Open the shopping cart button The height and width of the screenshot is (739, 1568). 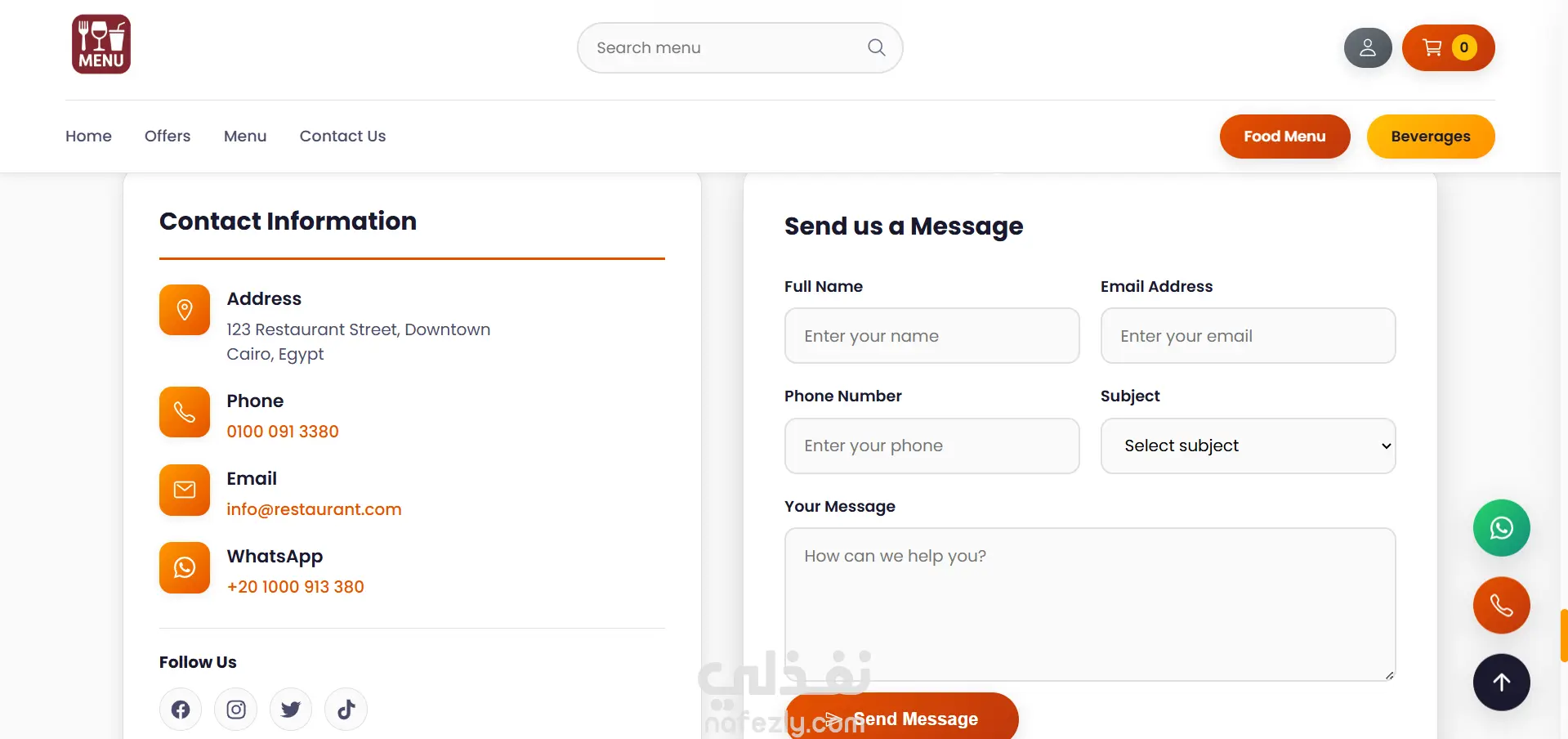pyautogui.click(x=1448, y=47)
